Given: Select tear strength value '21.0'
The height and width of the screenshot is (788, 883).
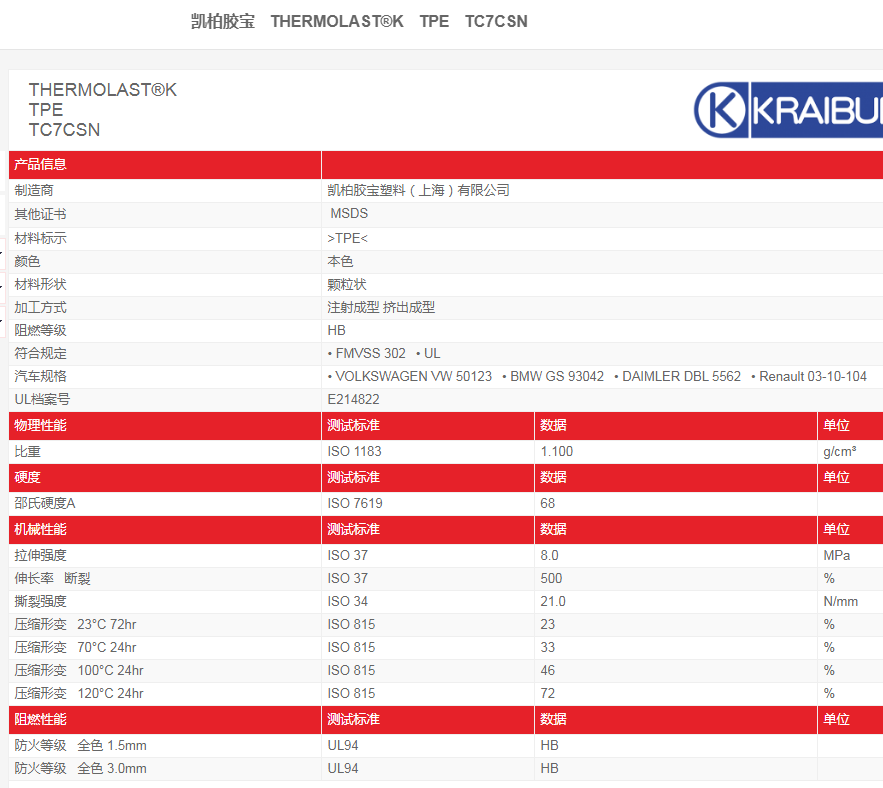Looking at the screenshot, I should 553,602.
